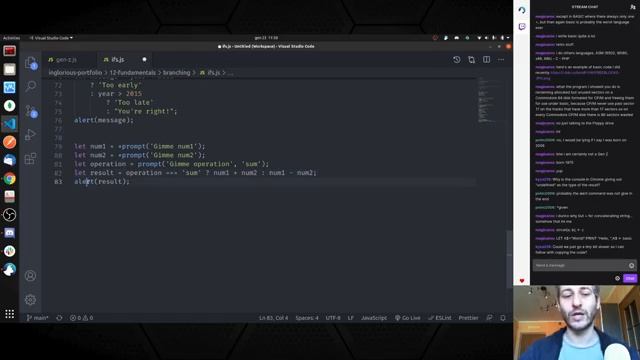Open the Extensions view

[x=31, y=158]
